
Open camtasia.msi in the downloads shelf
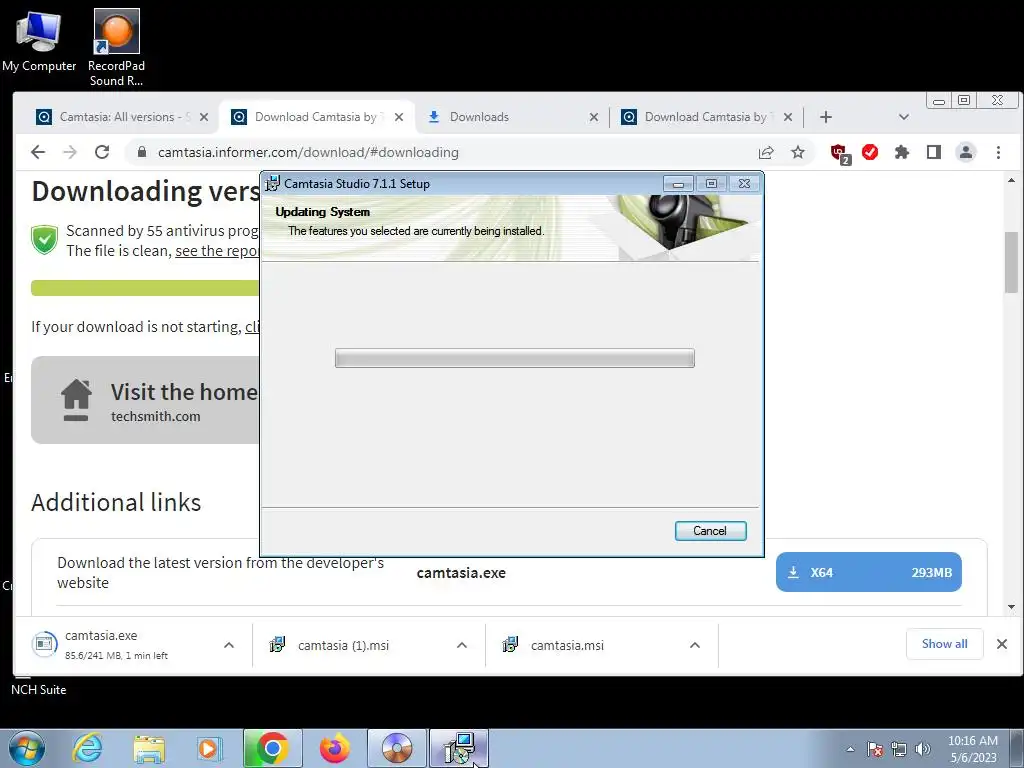(x=567, y=645)
